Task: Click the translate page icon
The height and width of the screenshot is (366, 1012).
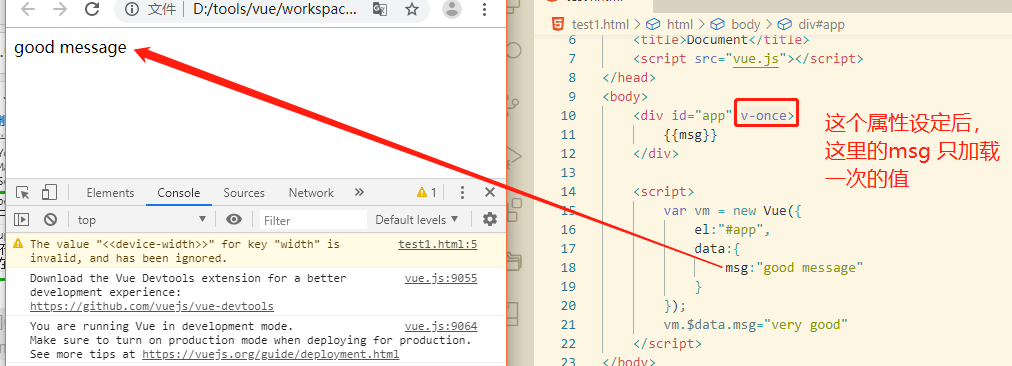Action: point(380,9)
